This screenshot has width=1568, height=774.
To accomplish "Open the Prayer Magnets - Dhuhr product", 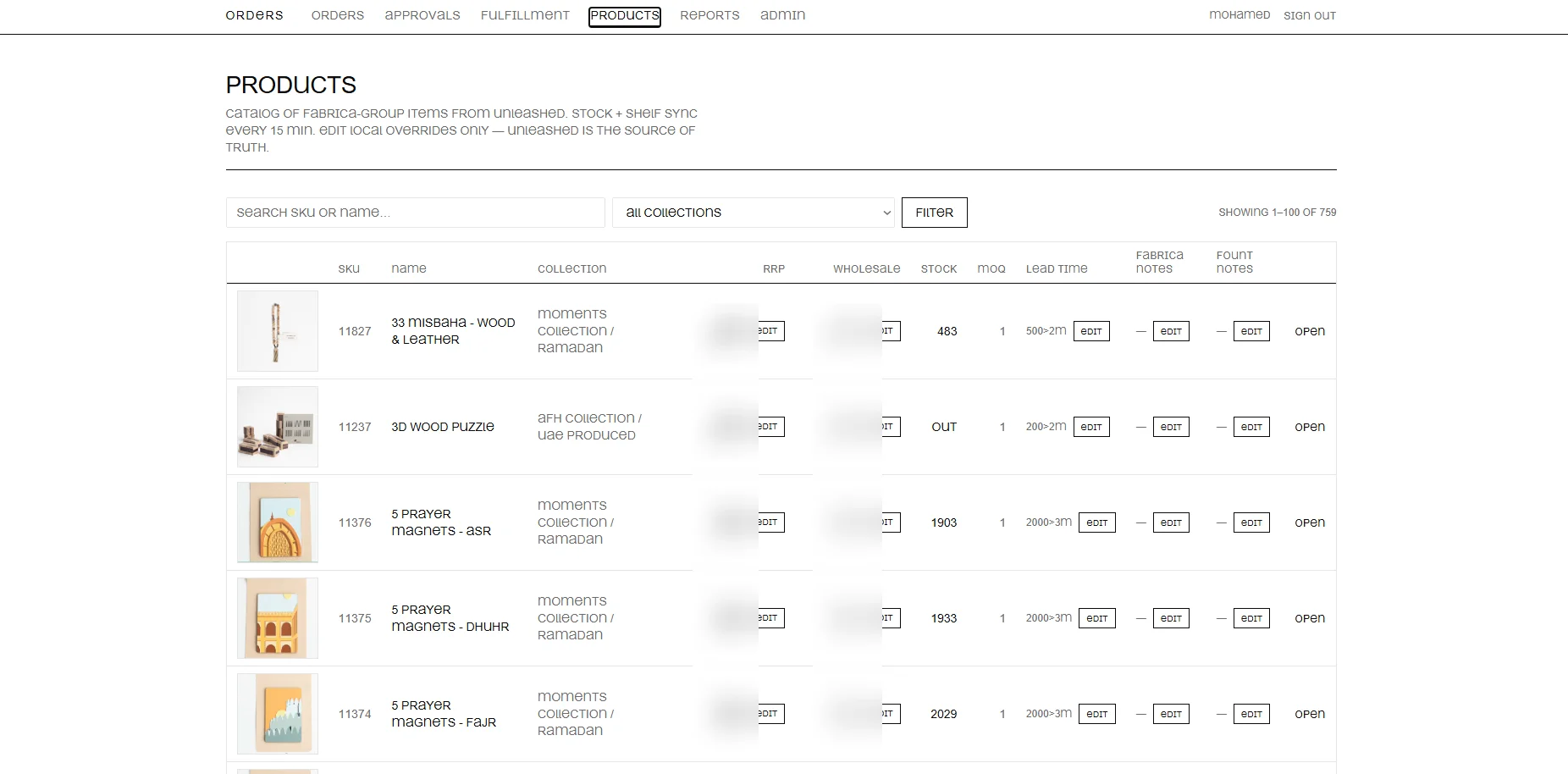I will [1310, 618].
